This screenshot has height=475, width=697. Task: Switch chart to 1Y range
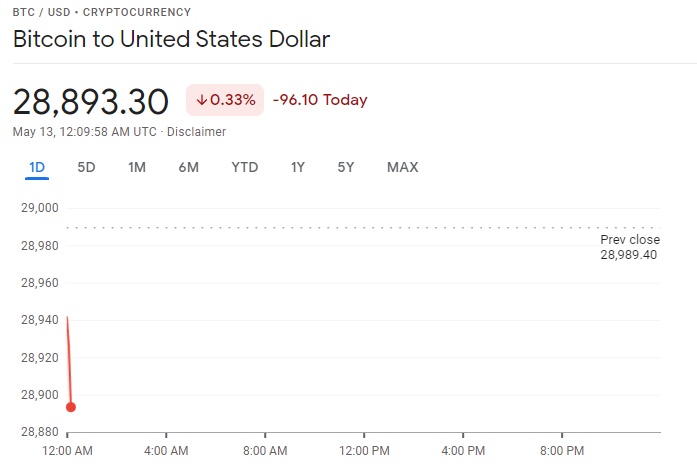297,167
